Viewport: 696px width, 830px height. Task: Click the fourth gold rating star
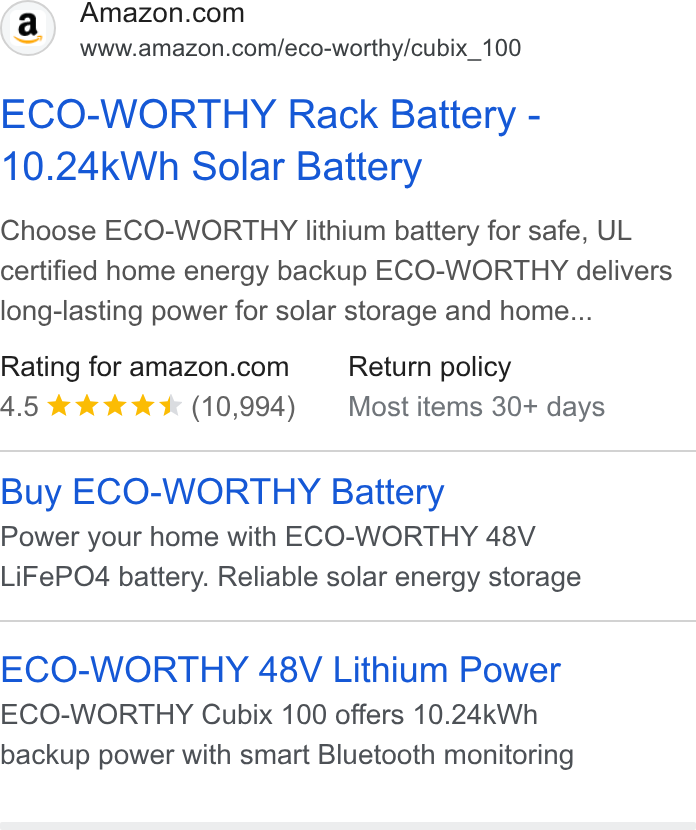click(x=143, y=406)
